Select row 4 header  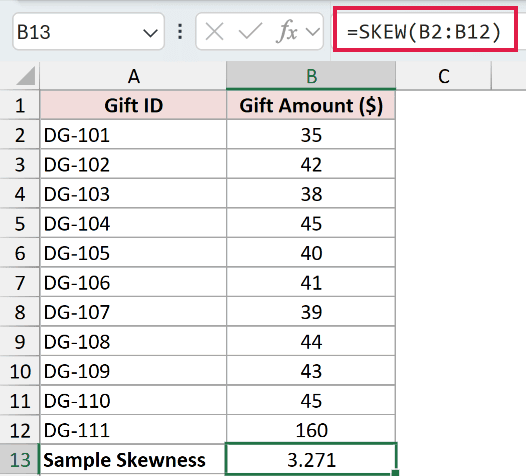pyautogui.click(x=20, y=194)
